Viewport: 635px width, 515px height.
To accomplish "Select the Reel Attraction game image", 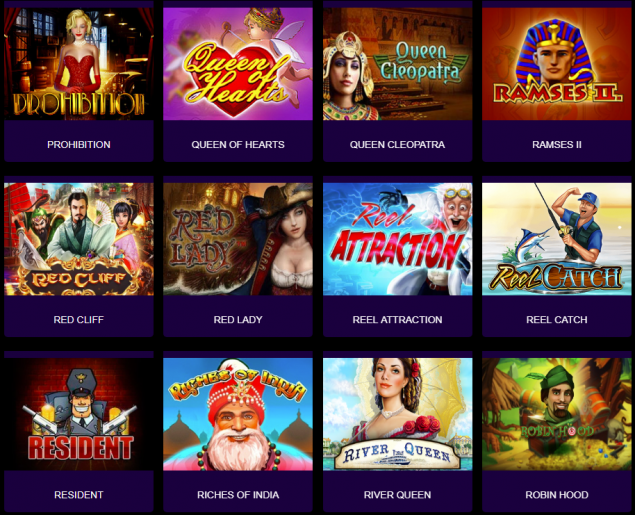I will tap(397, 239).
